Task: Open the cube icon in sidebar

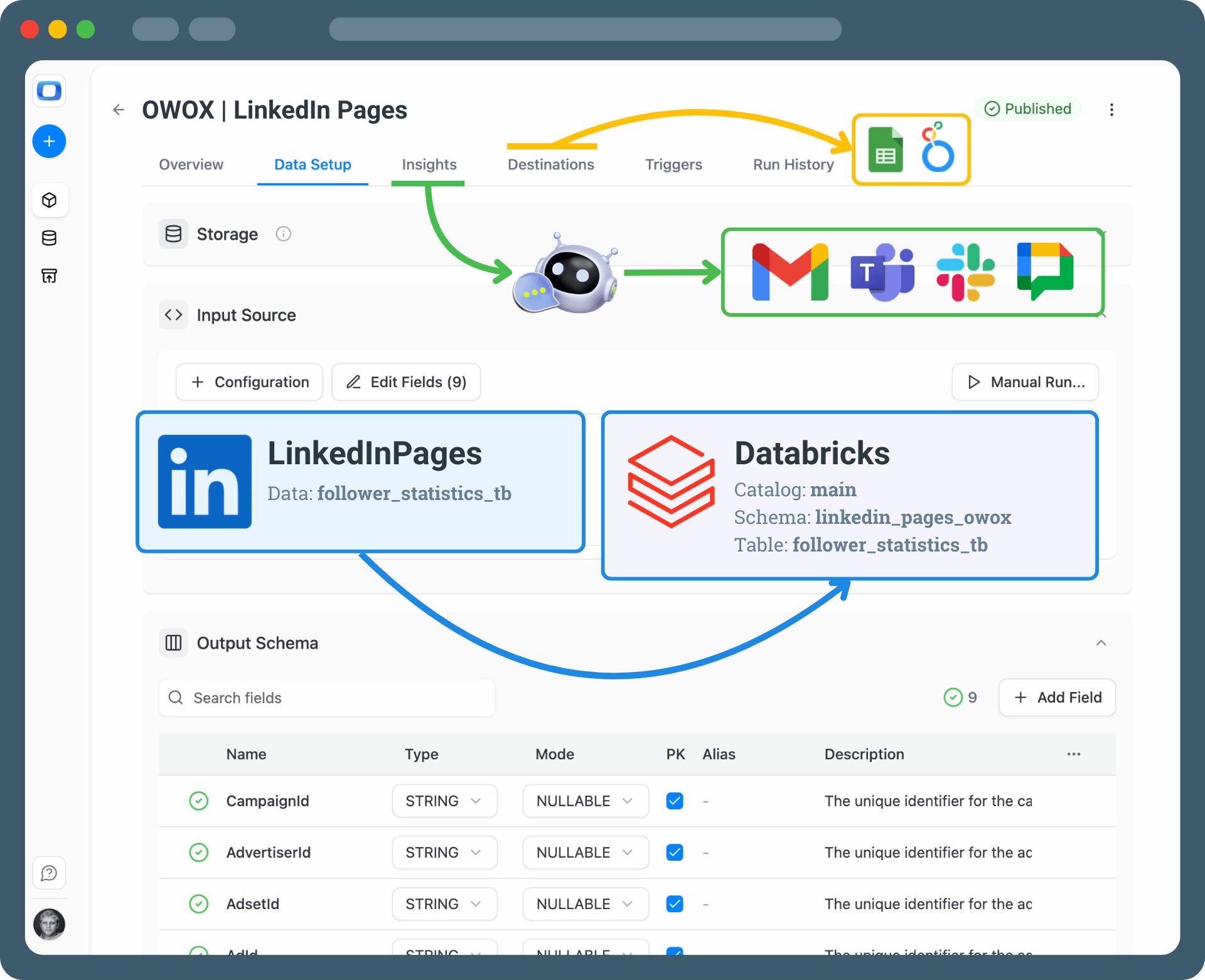Action: coord(49,200)
